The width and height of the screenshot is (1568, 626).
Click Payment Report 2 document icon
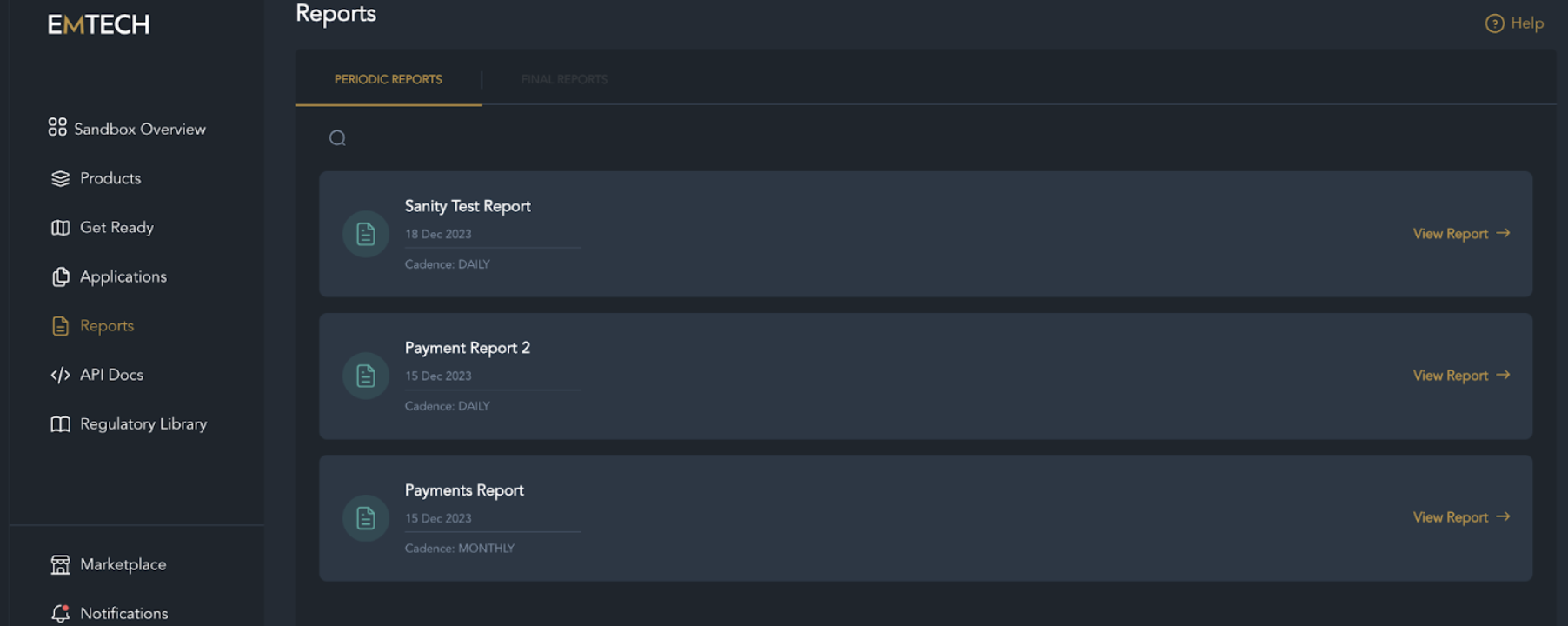pos(366,376)
